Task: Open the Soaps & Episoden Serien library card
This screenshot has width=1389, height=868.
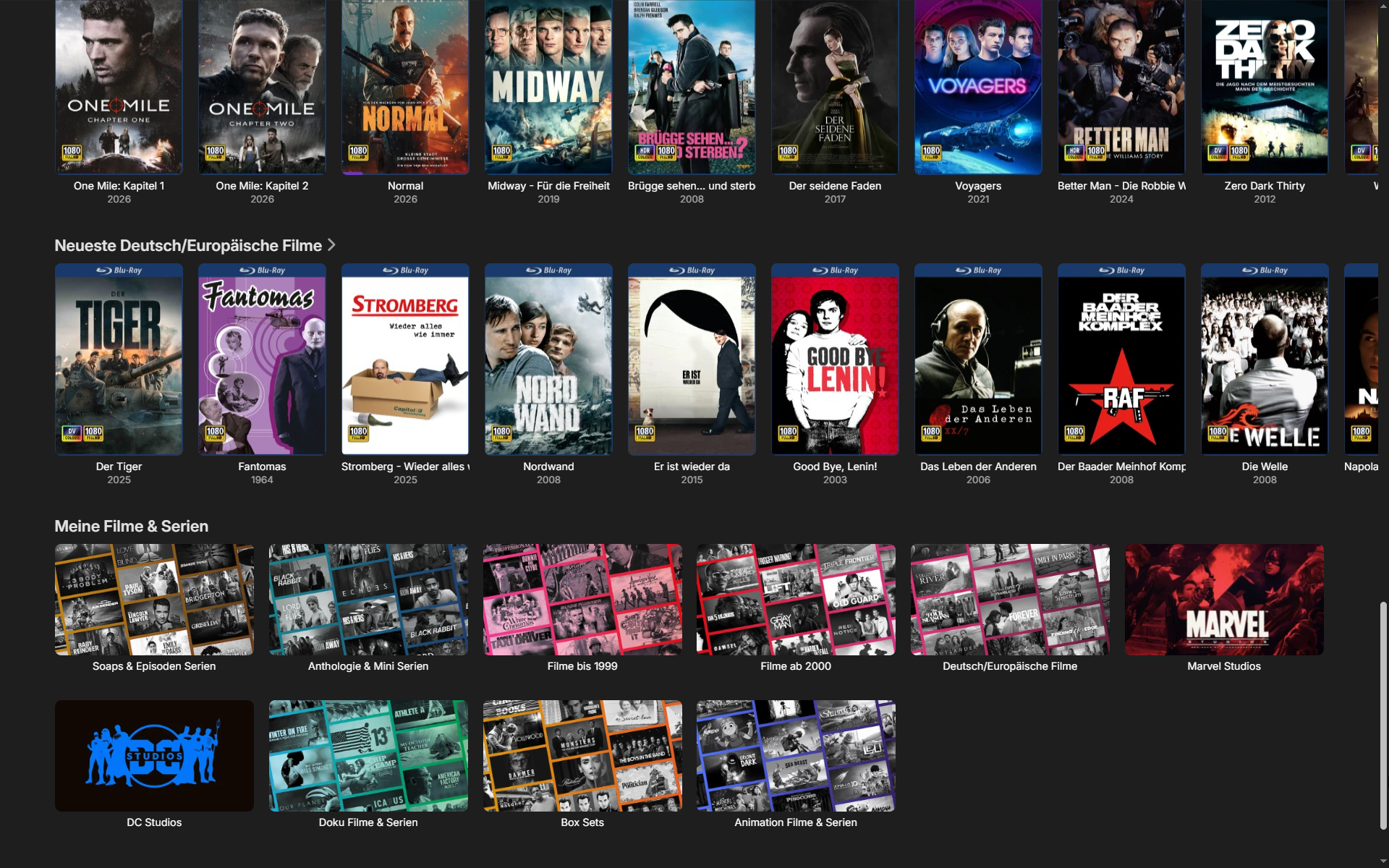Action: click(154, 600)
